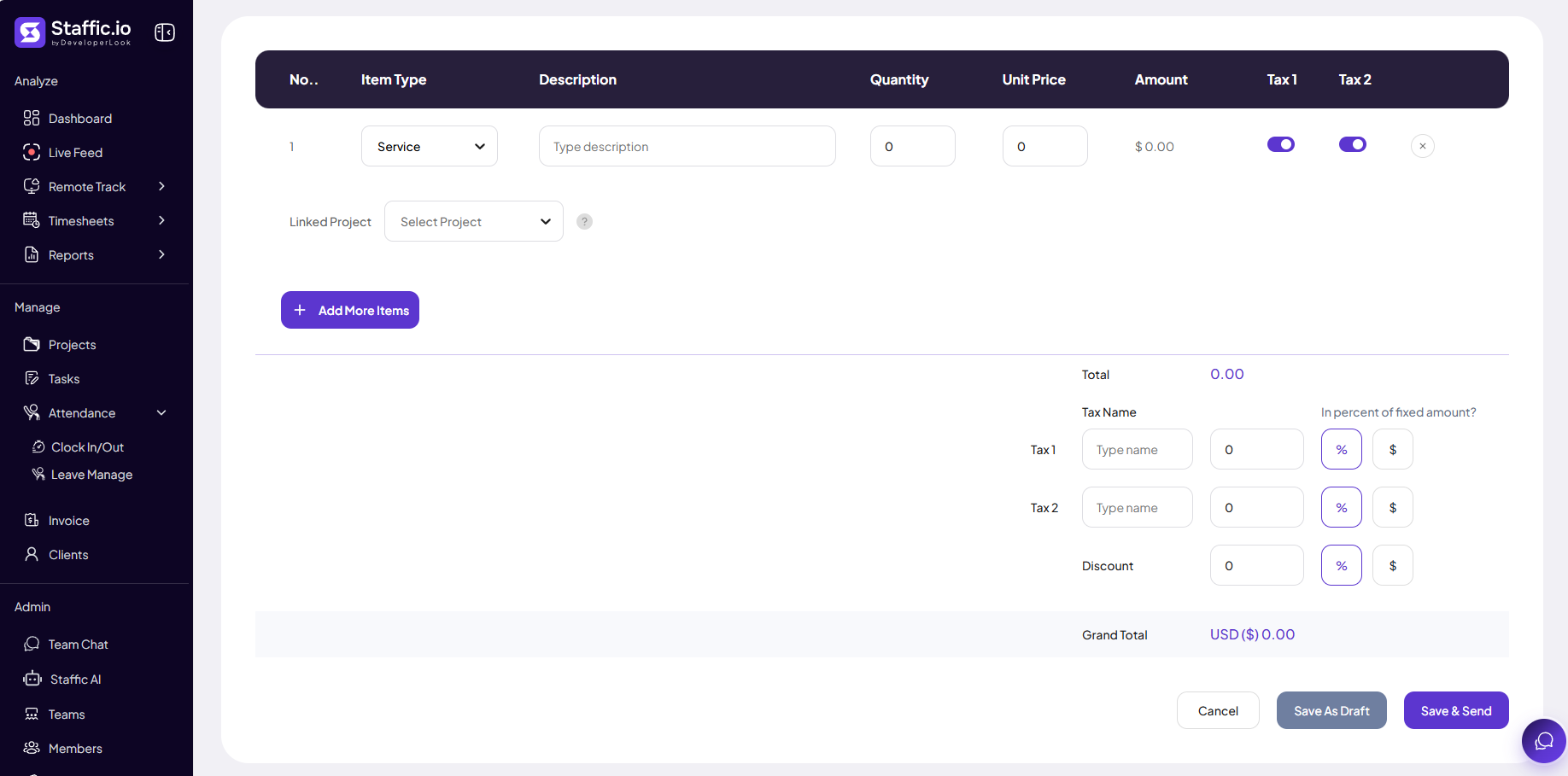Open Leave Manage link

click(91, 474)
